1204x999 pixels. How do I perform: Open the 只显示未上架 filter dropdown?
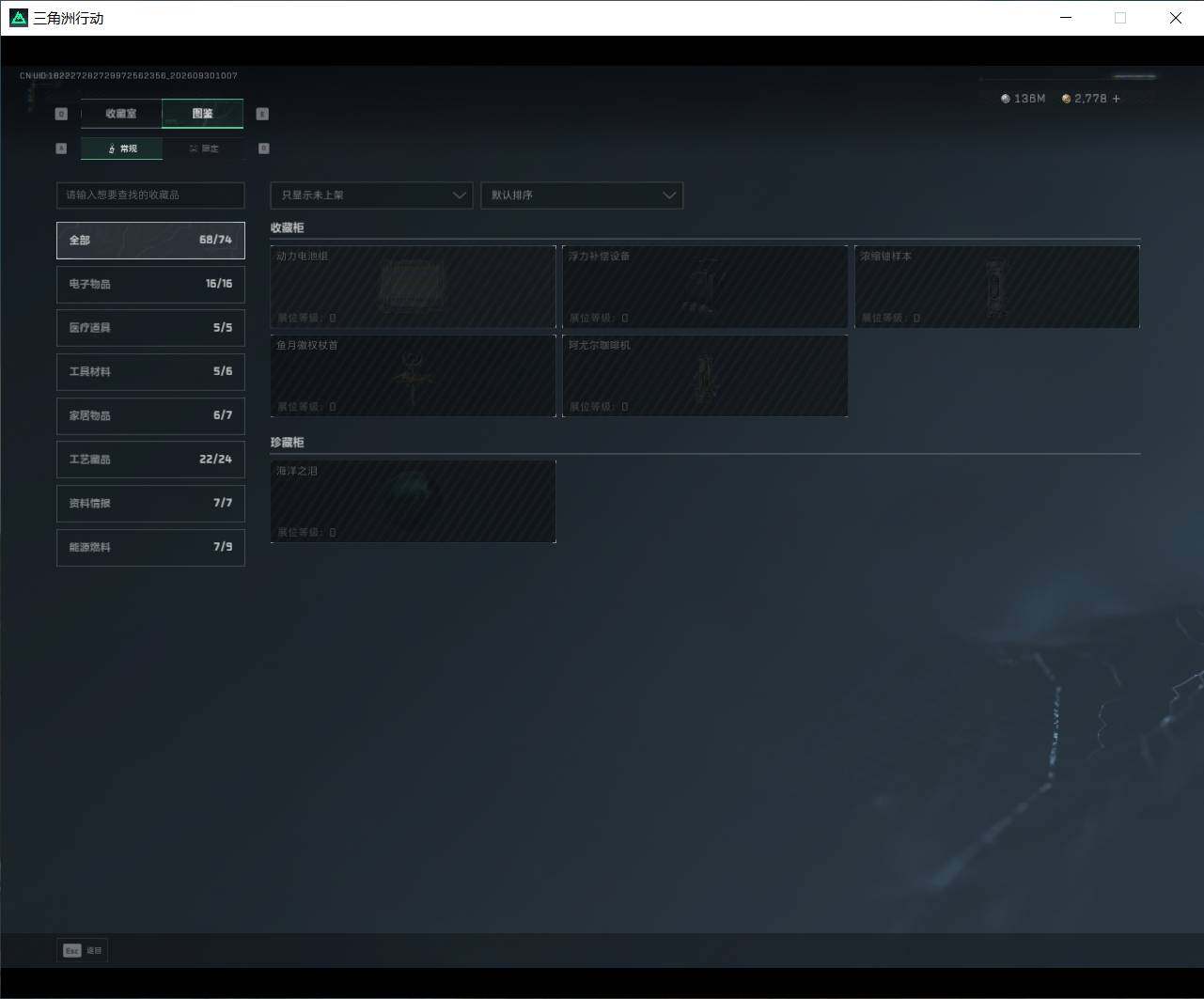click(371, 195)
